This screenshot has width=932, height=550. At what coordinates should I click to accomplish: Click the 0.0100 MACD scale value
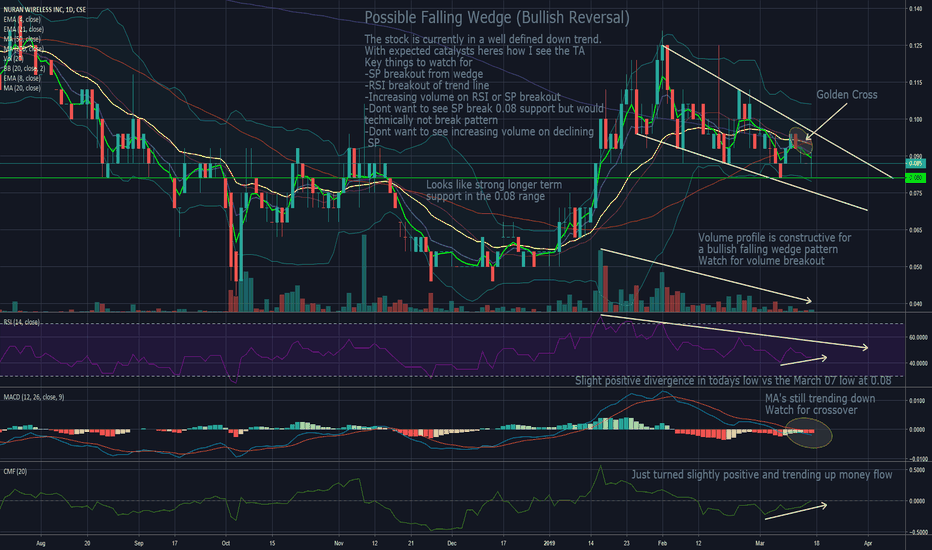(917, 401)
